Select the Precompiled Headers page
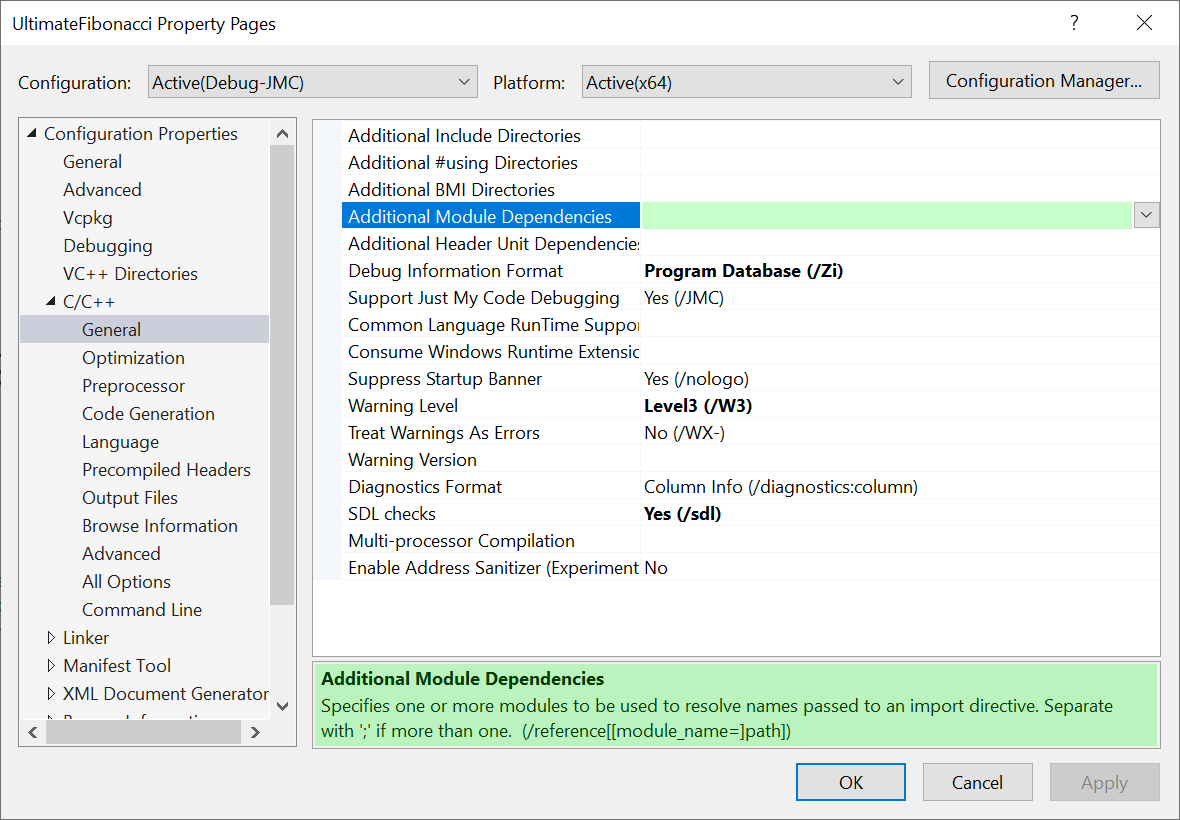This screenshot has height=820, width=1180. (x=166, y=469)
